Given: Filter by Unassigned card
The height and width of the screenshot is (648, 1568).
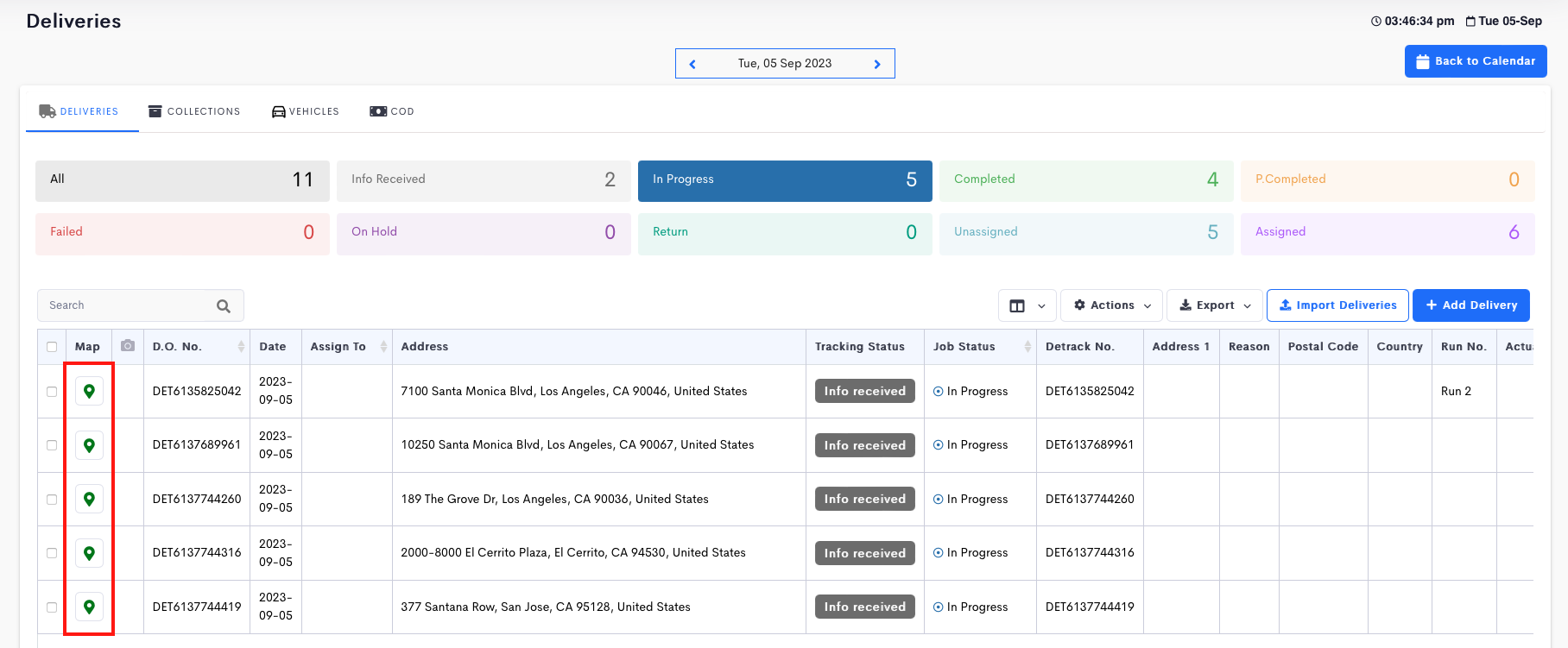Looking at the screenshot, I should [x=1086, y=233].
